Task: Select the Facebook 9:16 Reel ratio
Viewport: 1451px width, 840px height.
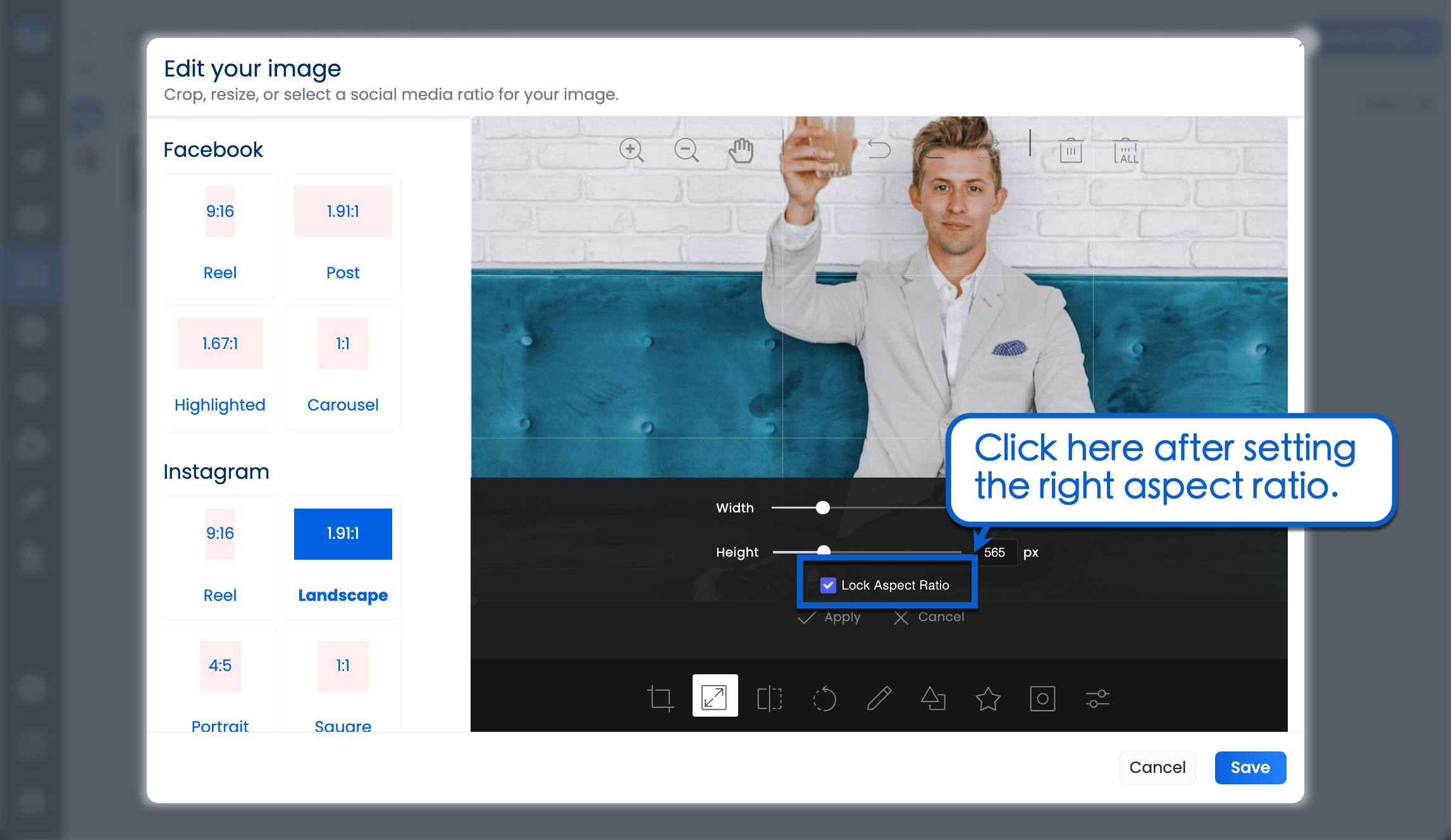Action: (x=219, y=235)
